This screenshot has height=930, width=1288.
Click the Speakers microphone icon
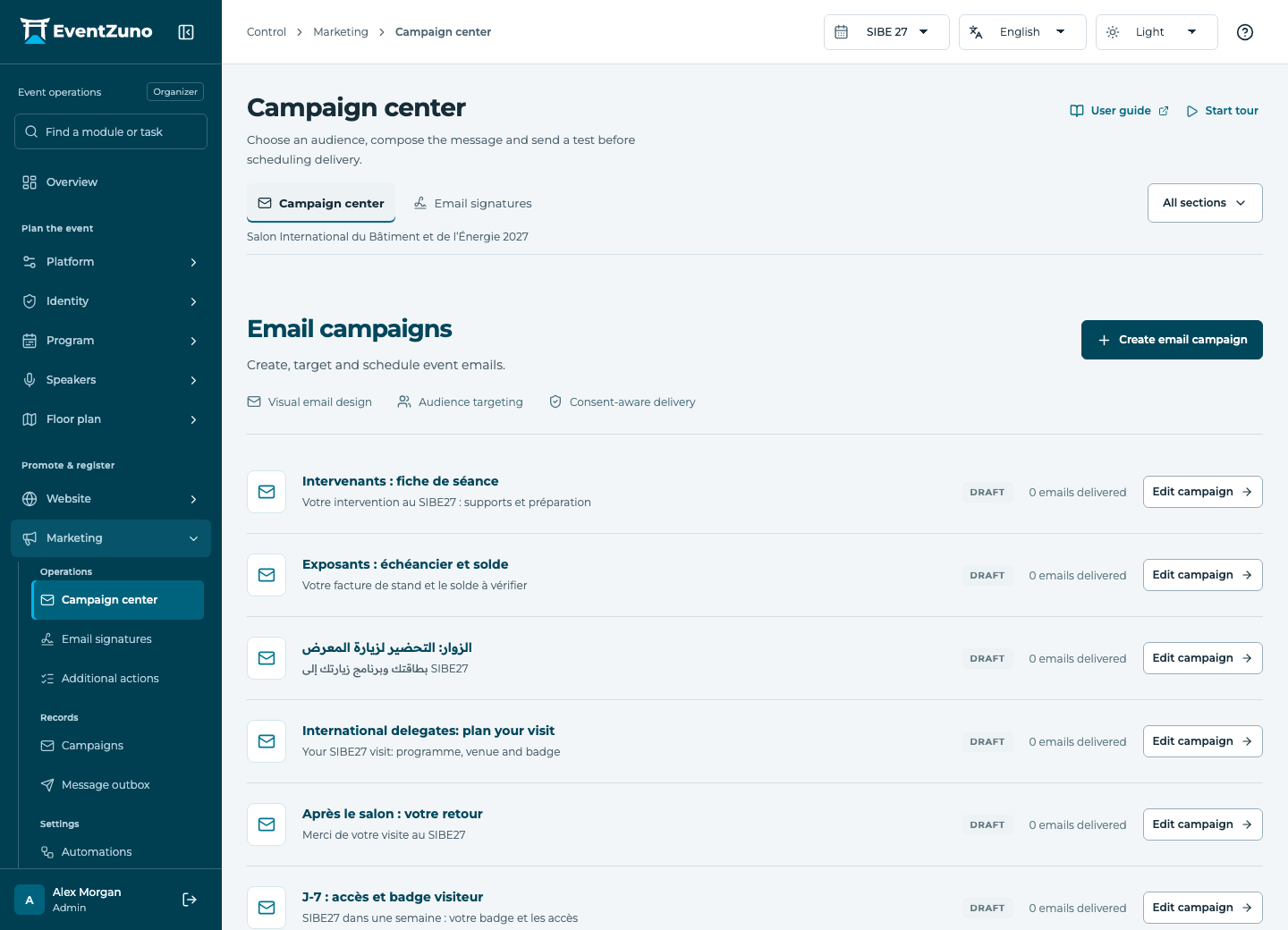click(30, 380)
